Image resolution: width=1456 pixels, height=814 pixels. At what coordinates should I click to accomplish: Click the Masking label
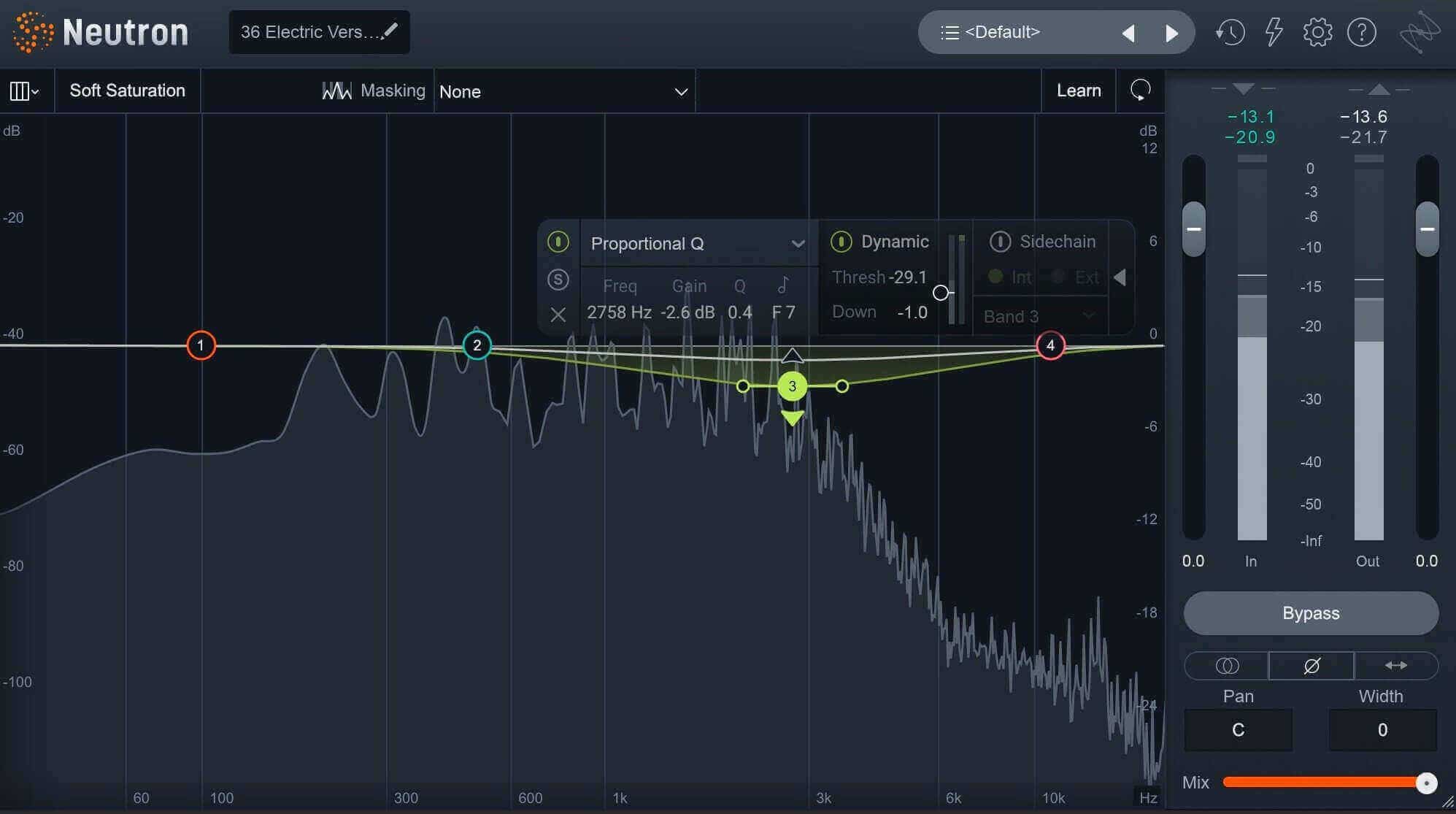393,91
